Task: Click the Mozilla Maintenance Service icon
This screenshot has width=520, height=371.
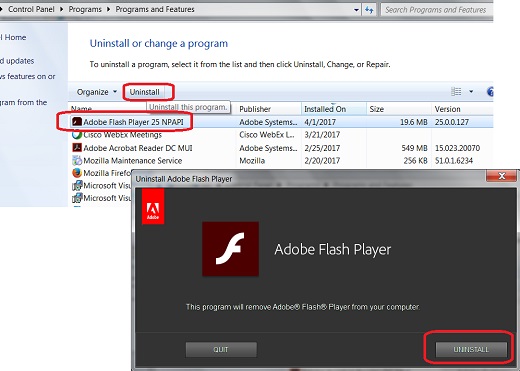Action: [x=77, y=161]
